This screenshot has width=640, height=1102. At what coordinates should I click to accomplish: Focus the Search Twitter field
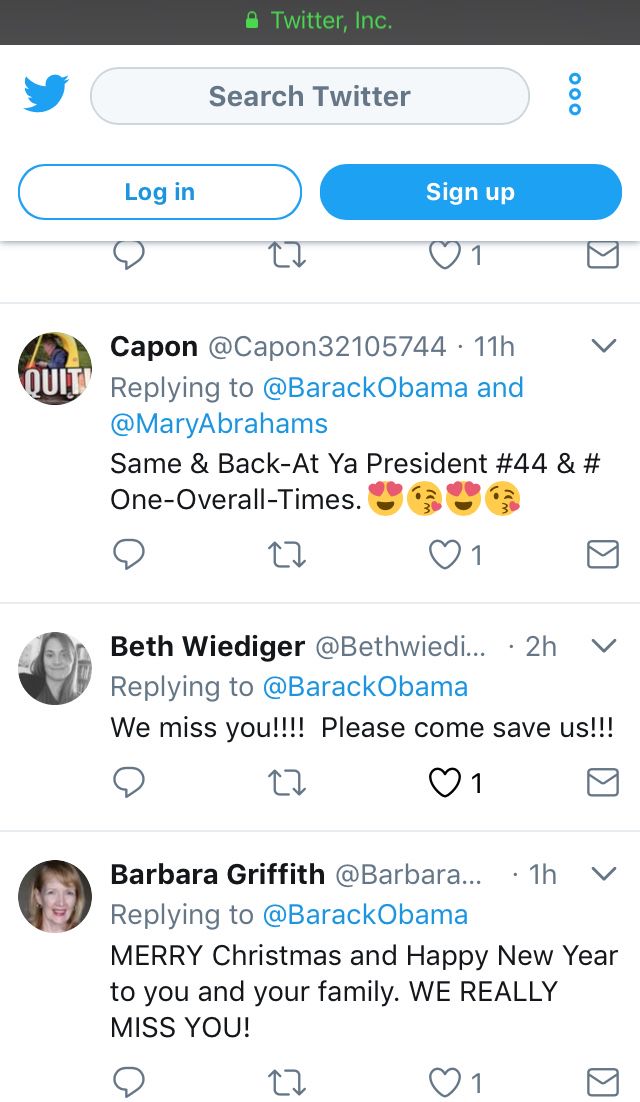(x=310, y=96)
